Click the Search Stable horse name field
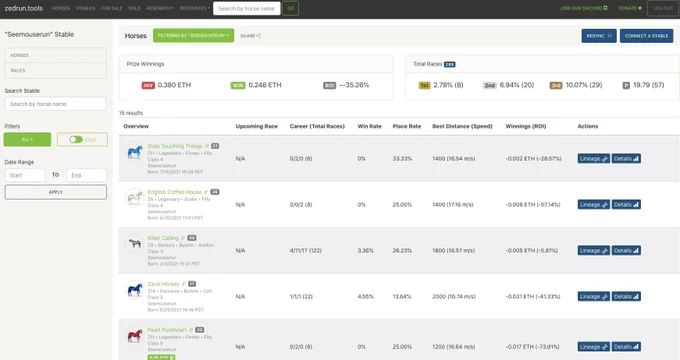The image size is (680, 360). (55, 104)
